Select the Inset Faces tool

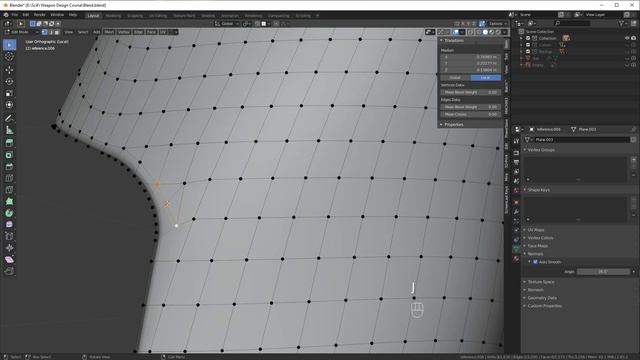click(x=9, y=155)
